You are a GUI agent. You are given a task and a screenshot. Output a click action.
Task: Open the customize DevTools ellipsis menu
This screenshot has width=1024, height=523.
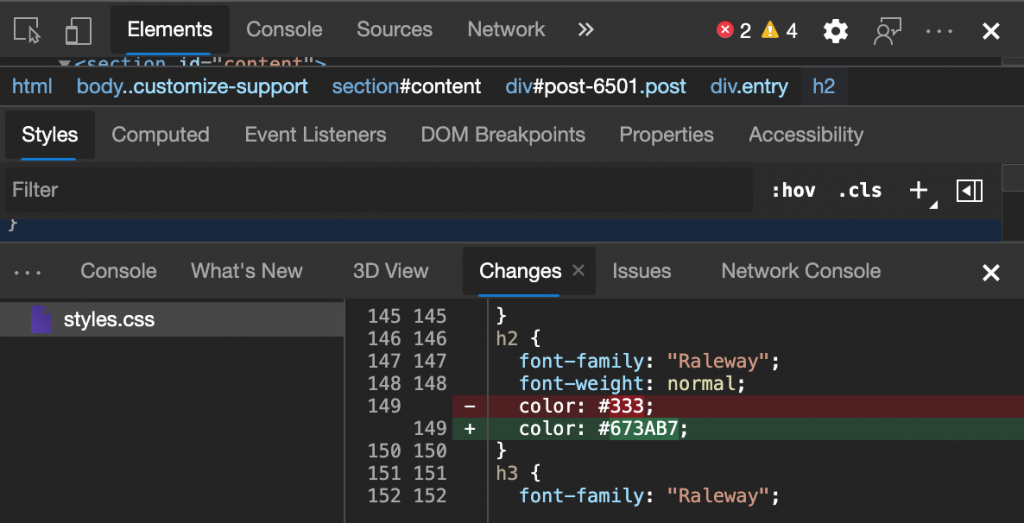pos(940,31)
